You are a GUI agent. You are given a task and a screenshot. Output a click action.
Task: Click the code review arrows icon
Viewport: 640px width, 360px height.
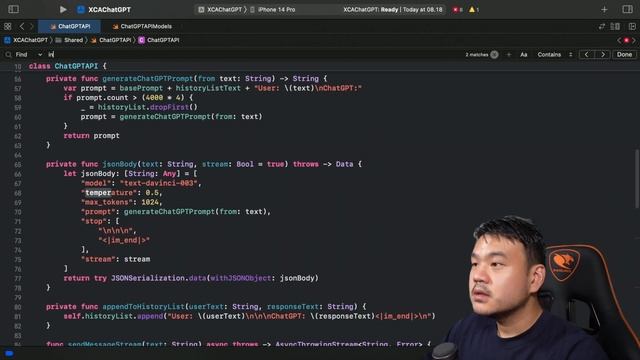601,27
